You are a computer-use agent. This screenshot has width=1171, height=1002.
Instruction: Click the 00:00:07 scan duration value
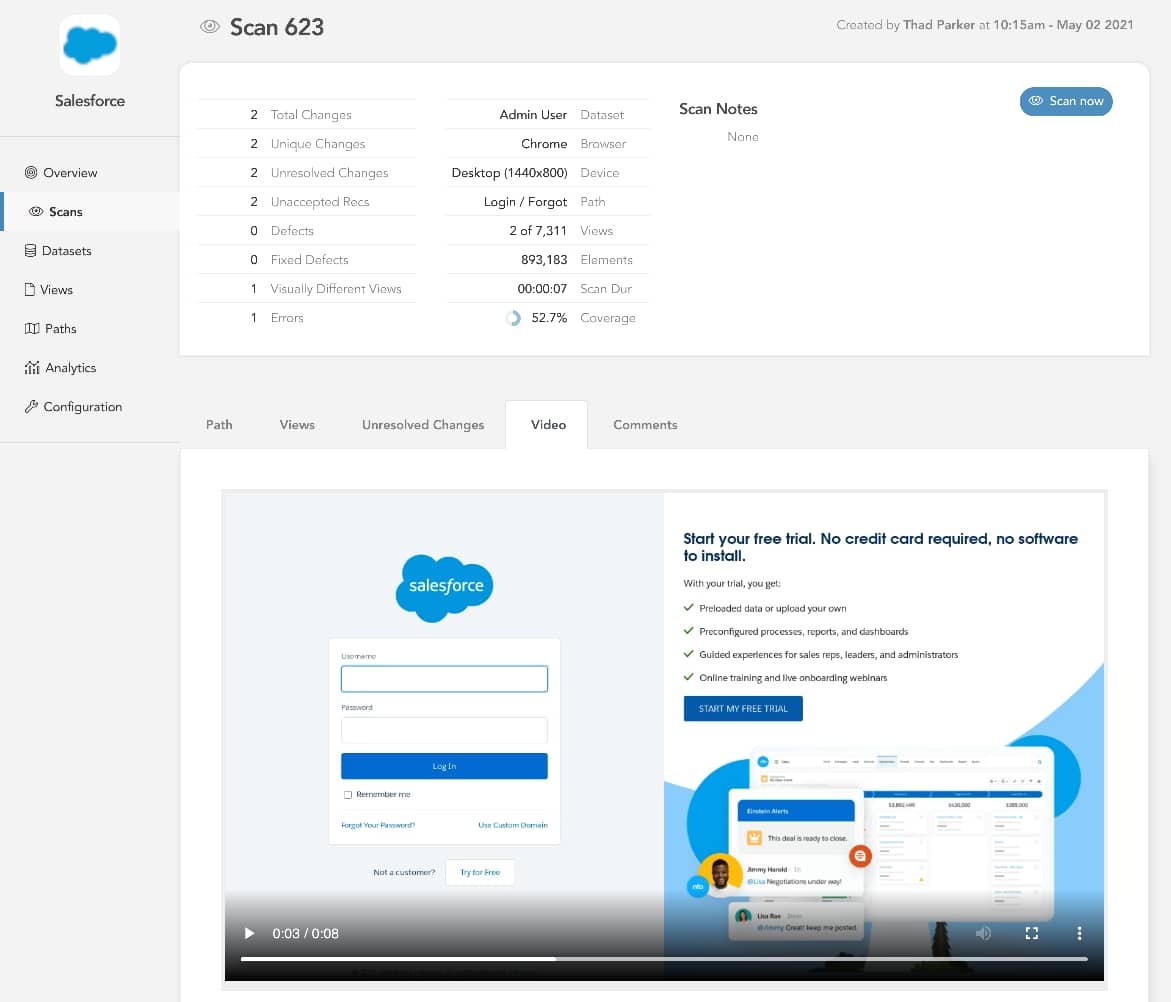pos(542,289)
